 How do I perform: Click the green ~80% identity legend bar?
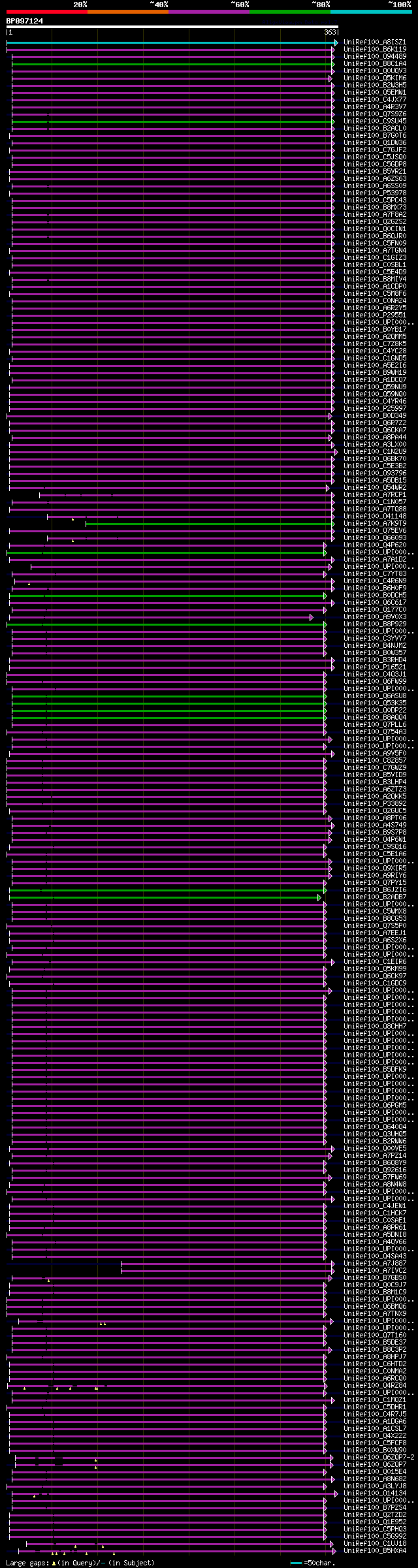[290, 12]
